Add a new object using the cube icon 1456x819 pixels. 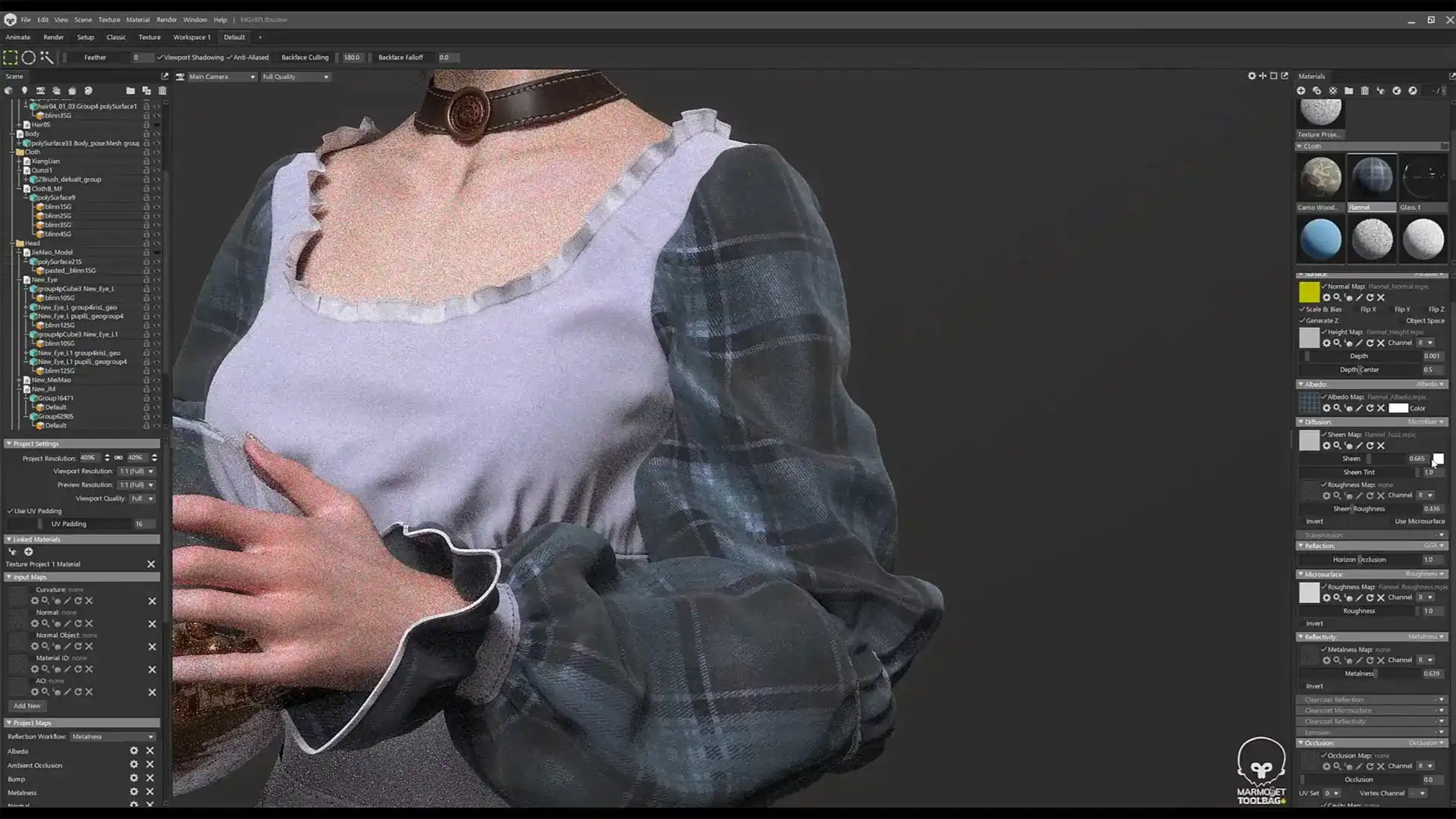(8, 90)
